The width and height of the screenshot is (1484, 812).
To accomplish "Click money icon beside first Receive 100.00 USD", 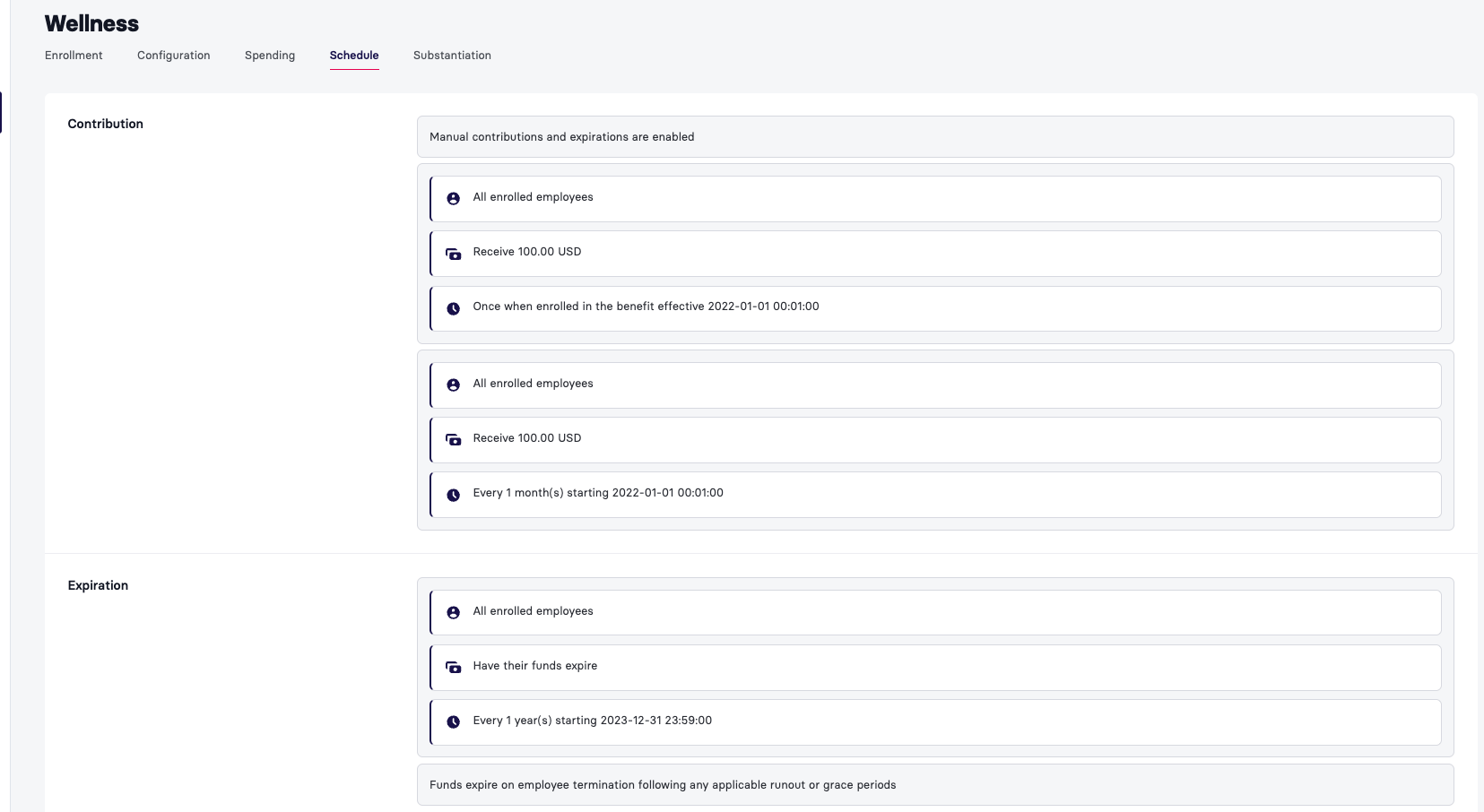I will pos(454,254).
